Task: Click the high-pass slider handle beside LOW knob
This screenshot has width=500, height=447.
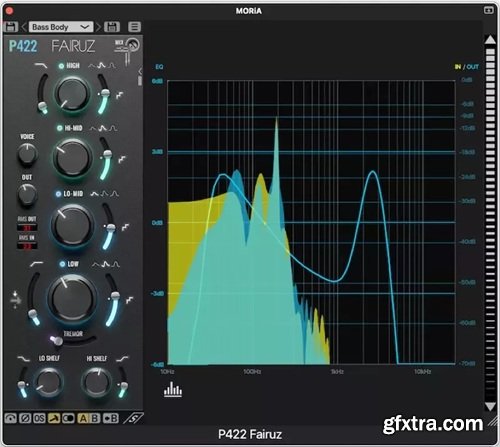Action: coord(33,314)
